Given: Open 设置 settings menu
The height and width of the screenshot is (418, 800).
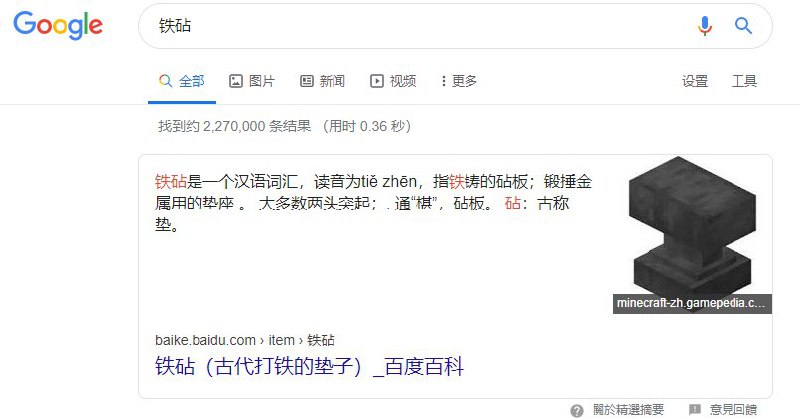Looking at the screenshot, I should [x=695, y=81].
